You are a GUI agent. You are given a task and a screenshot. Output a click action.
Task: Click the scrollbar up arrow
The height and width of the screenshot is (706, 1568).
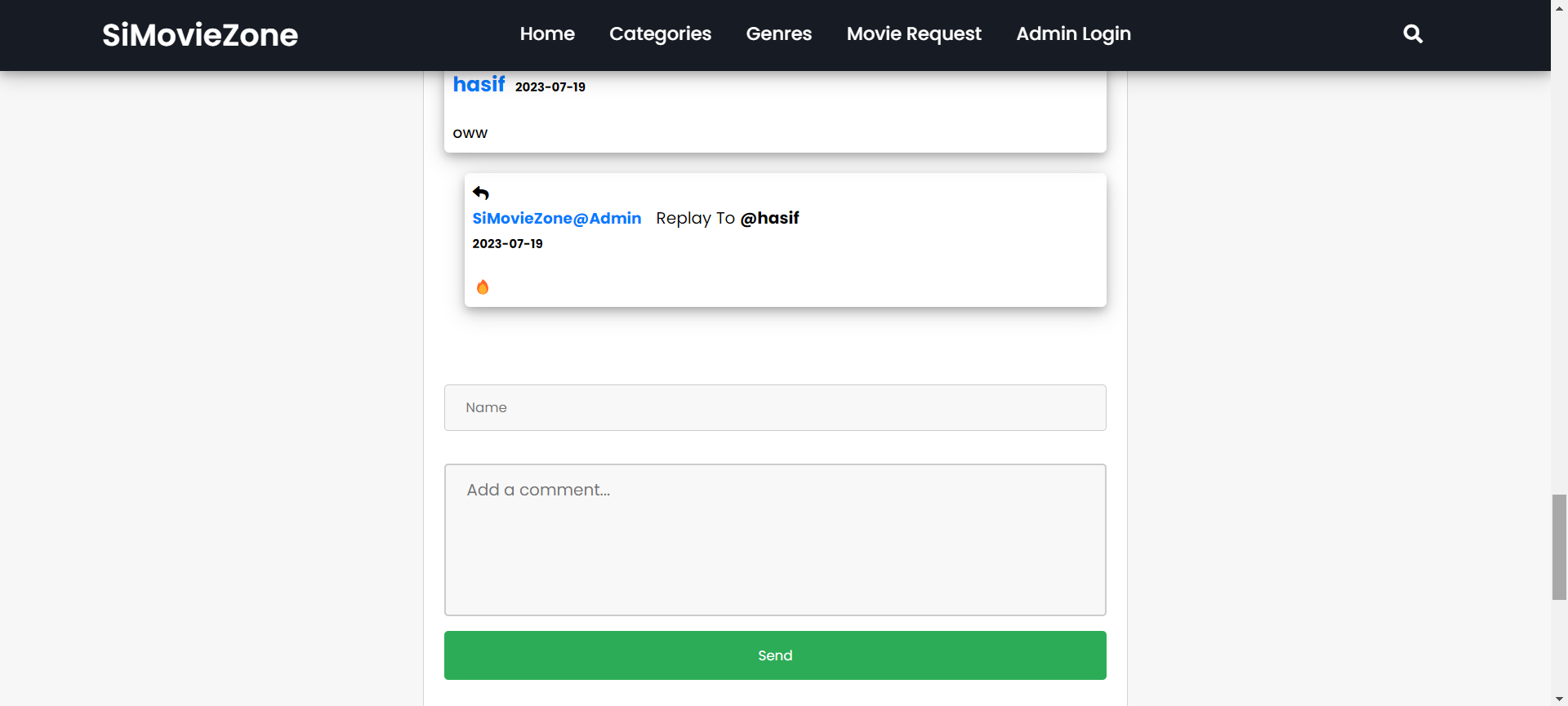click(x=1559, y=7)
